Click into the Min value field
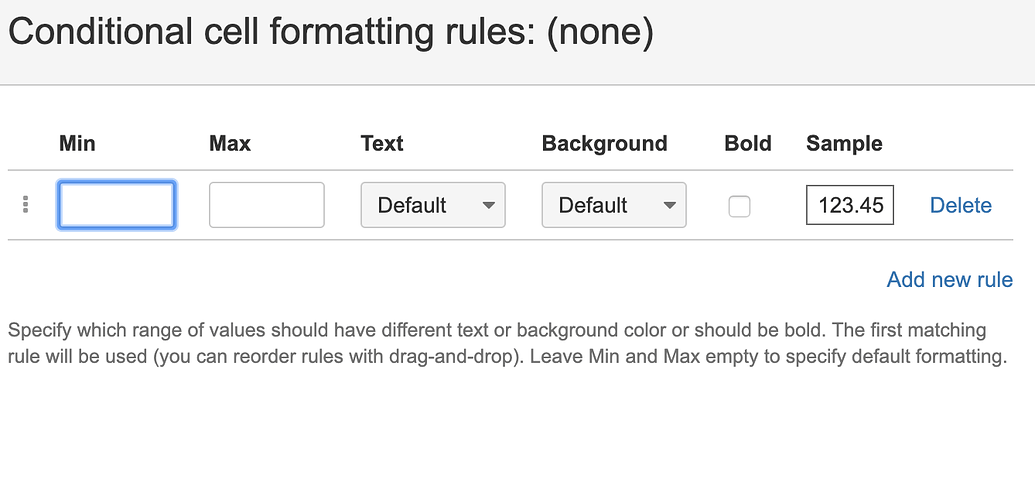1035x478 pixels. [117, 205]
